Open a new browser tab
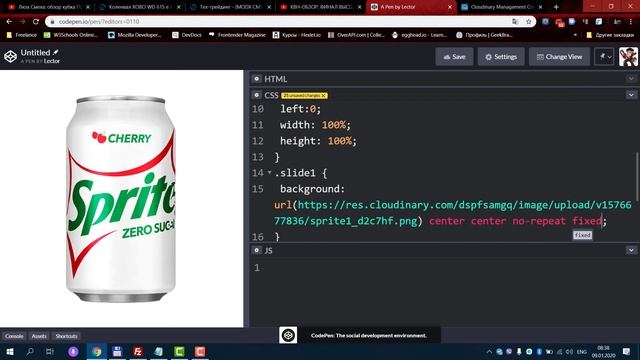The image size is (640, 360). (x=556, y=7)
